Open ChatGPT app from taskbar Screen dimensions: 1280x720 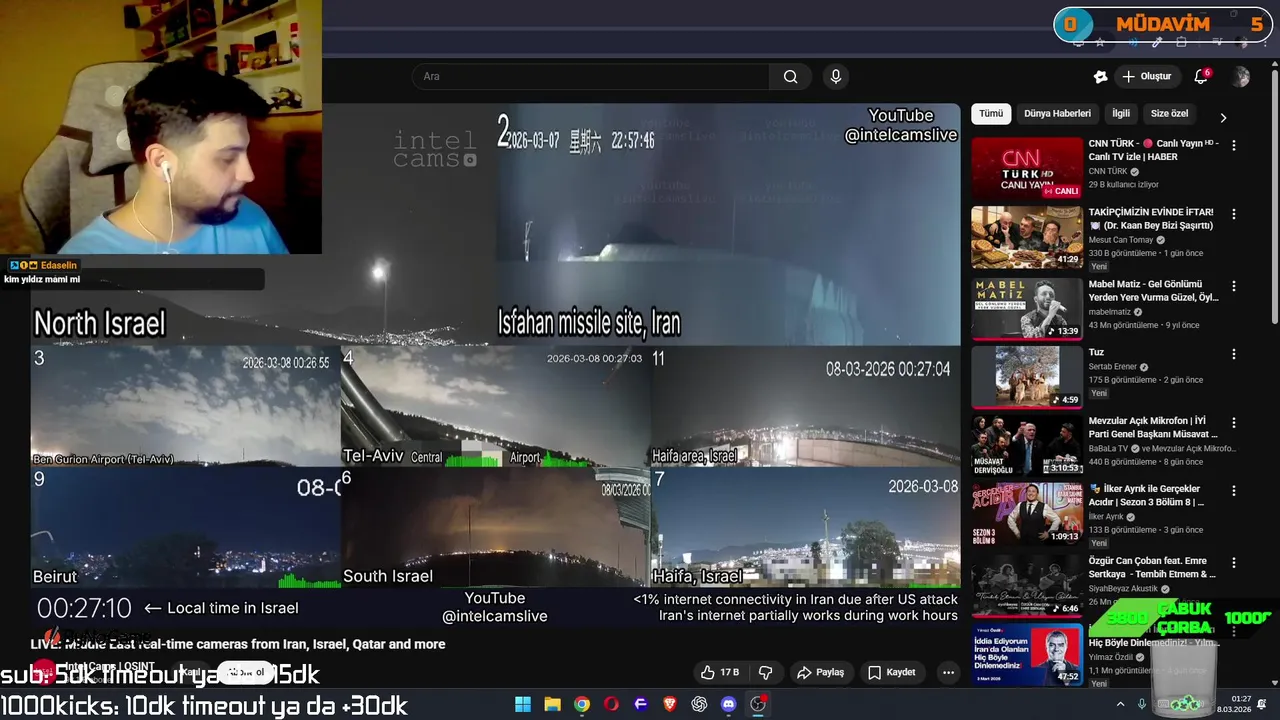(699, 704)
